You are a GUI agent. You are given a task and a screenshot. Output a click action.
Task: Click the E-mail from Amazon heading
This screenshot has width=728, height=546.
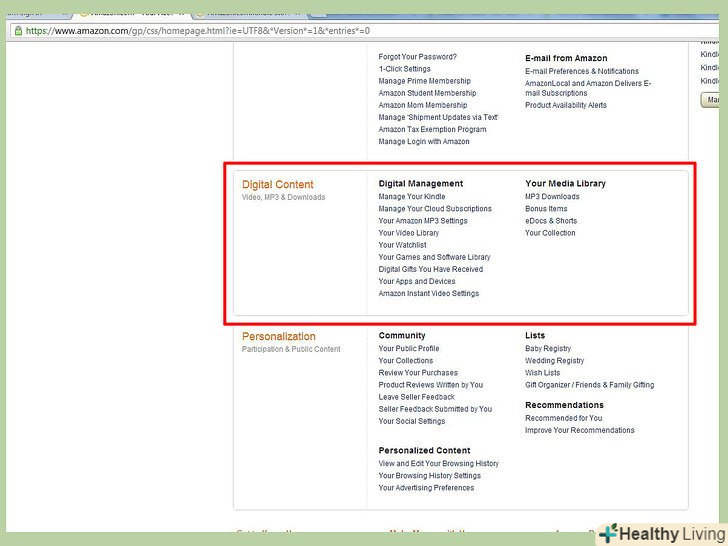coord(566,58)
